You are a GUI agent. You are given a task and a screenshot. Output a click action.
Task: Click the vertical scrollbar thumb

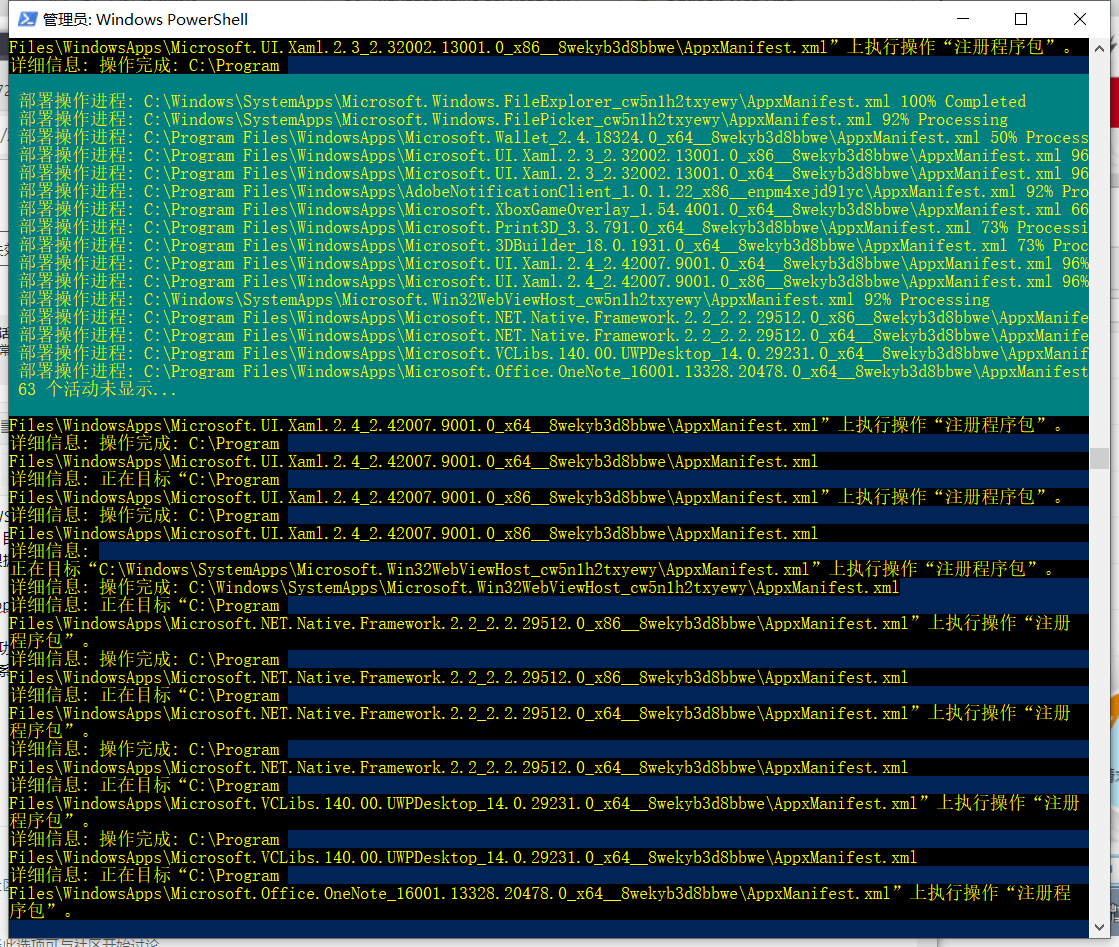pos(1100,458)
